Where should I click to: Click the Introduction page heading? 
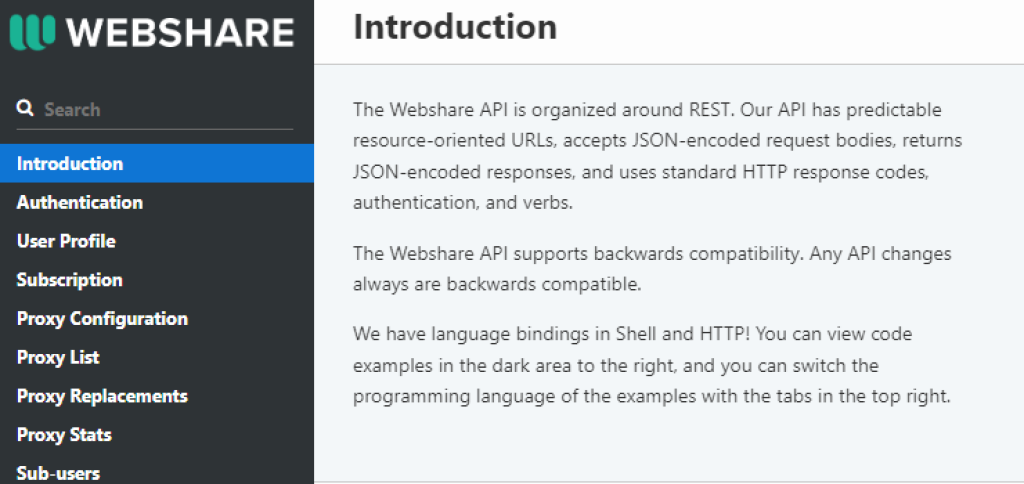tap(455, 27)
